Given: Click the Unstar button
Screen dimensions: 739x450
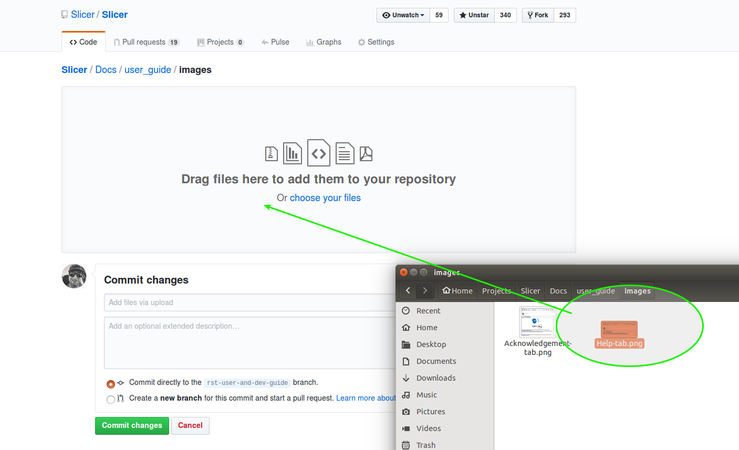Looking at the screenshot, I should tap(474, 15).
